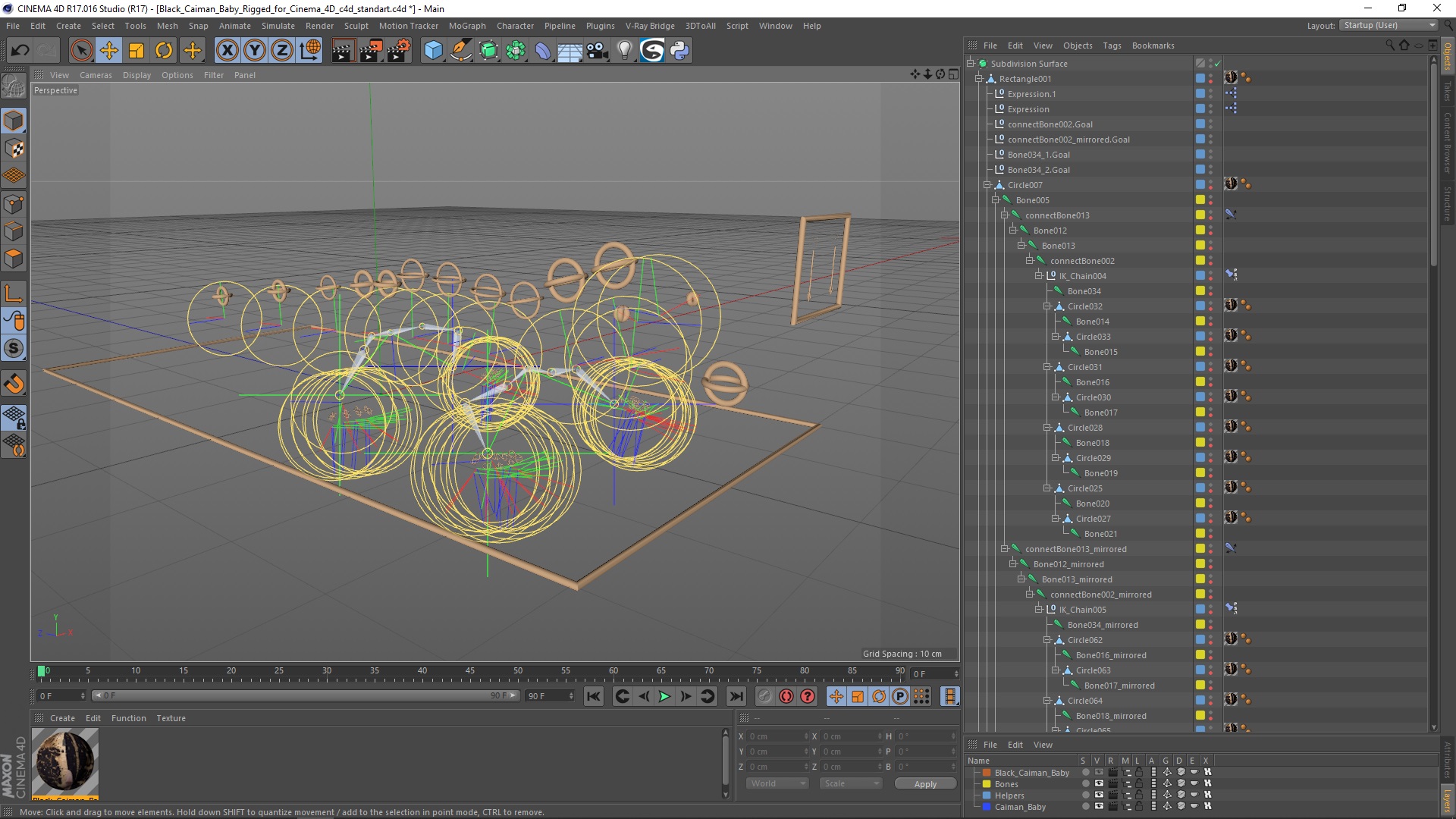Image resolution: width=1456 pixels, height=819 pixels.
Task: Add a Floor environment object
Action: 570,51
